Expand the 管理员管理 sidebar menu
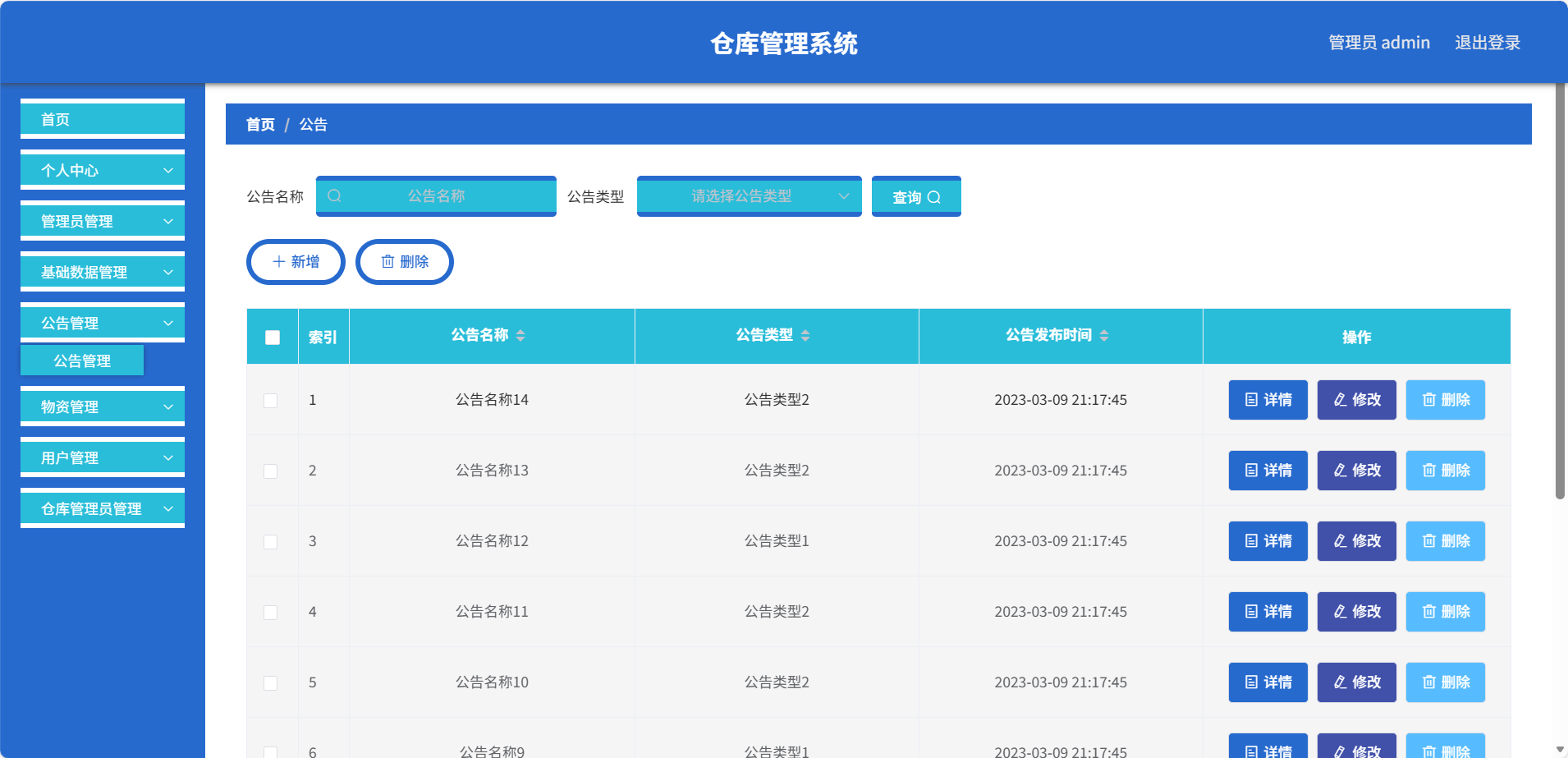Viewport: 1568px width, 758px height. (x=103, y=221)
